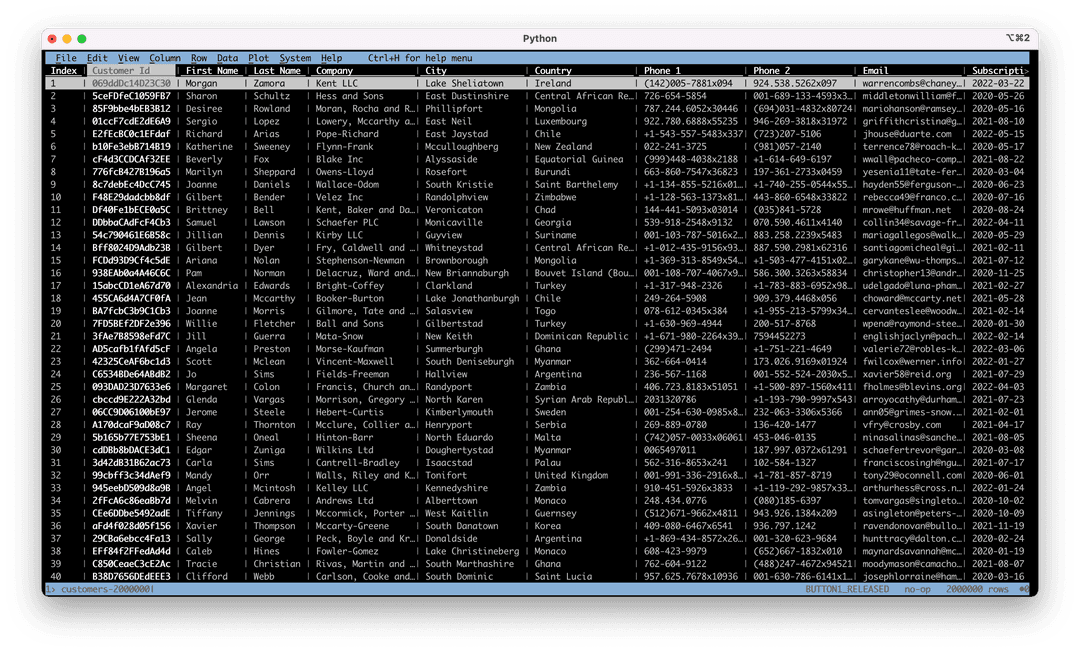Open the View menu
The height and width of the screenshot is (652, 1080).
pyautogui.click(x=128, y=58)
